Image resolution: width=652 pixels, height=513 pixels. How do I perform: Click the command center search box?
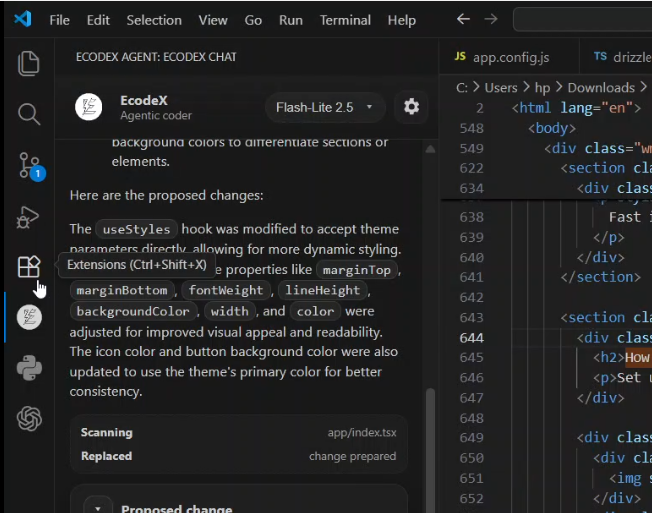click(583, 19)
